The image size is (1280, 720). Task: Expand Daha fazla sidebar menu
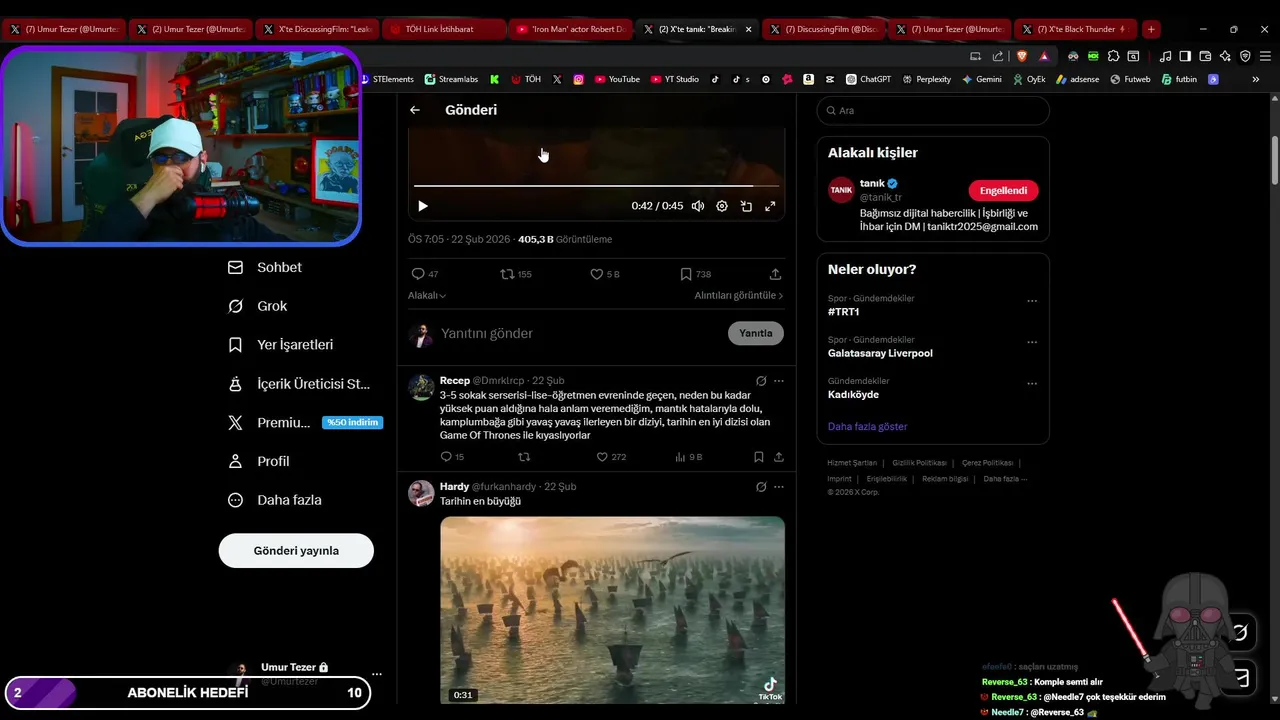click(x=275, y=500)
